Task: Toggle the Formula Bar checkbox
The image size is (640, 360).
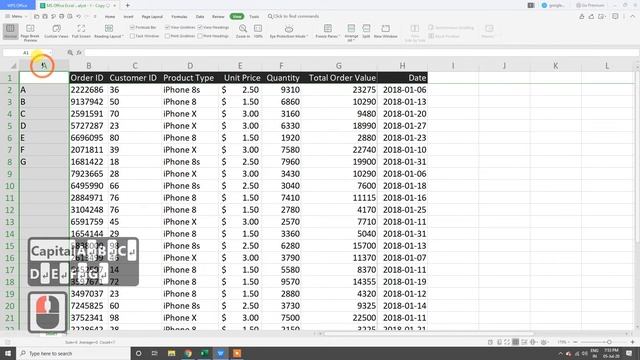Action: [132, 27]
